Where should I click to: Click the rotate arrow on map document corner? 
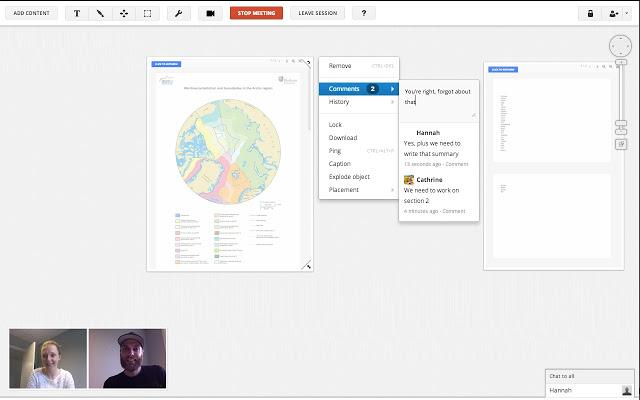click(308, 63)
